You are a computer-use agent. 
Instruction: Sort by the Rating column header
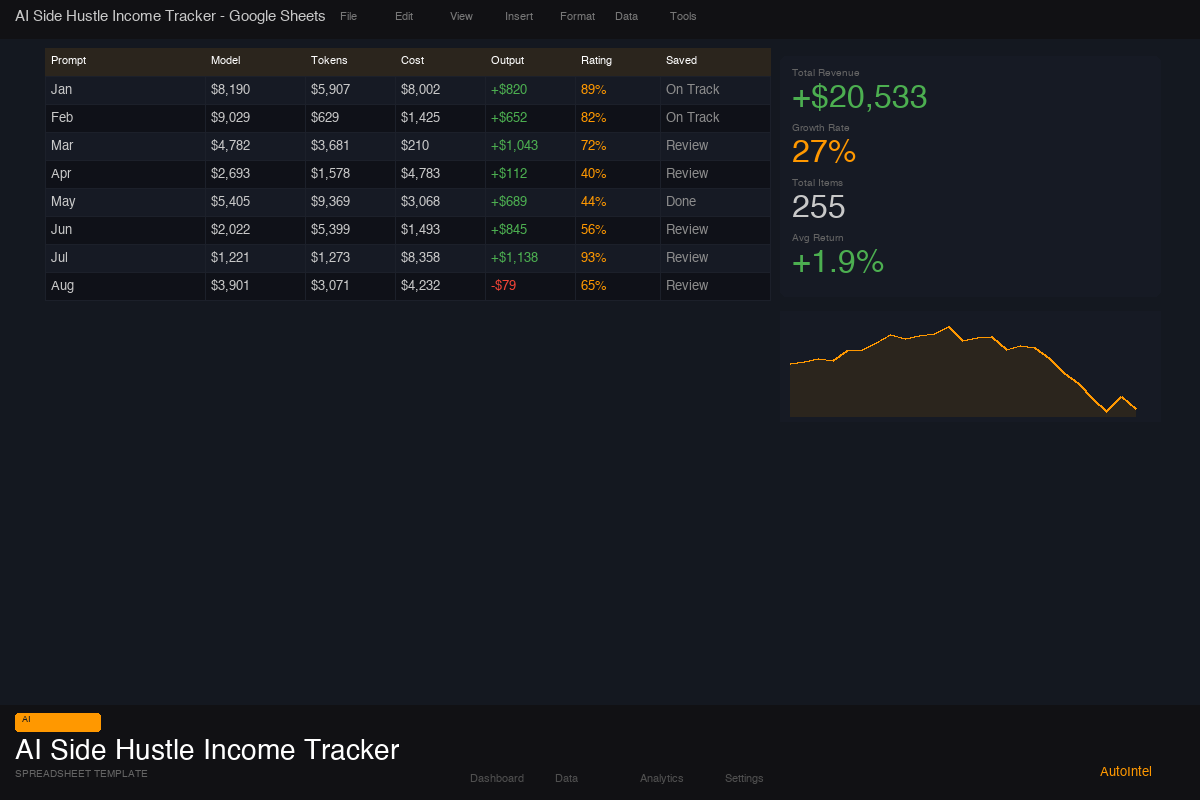coord(596,60)
